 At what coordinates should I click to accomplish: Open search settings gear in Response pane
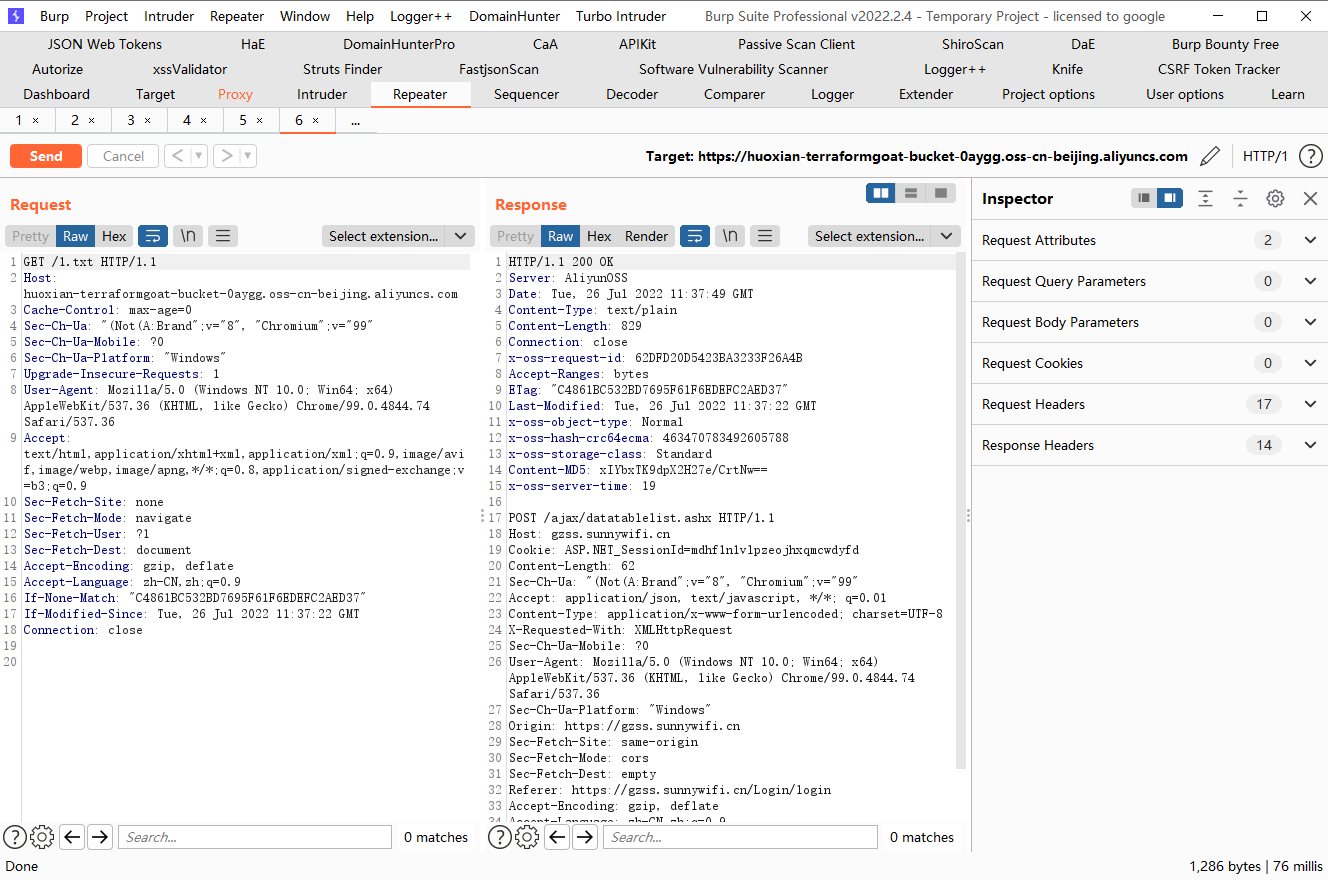point(527,837)
